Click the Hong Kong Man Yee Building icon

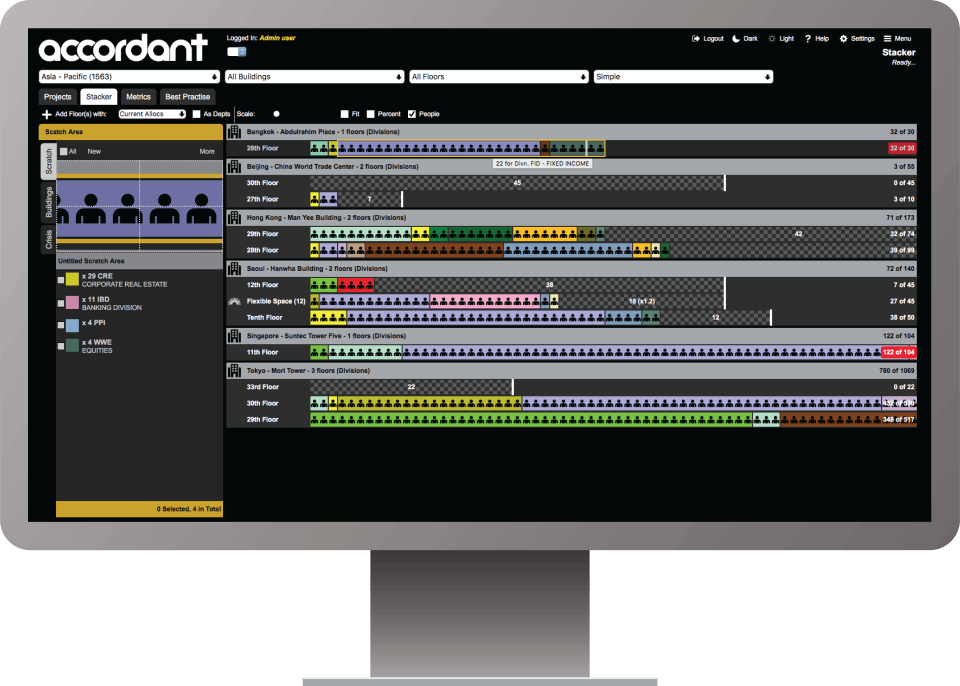tap(234, 217)
